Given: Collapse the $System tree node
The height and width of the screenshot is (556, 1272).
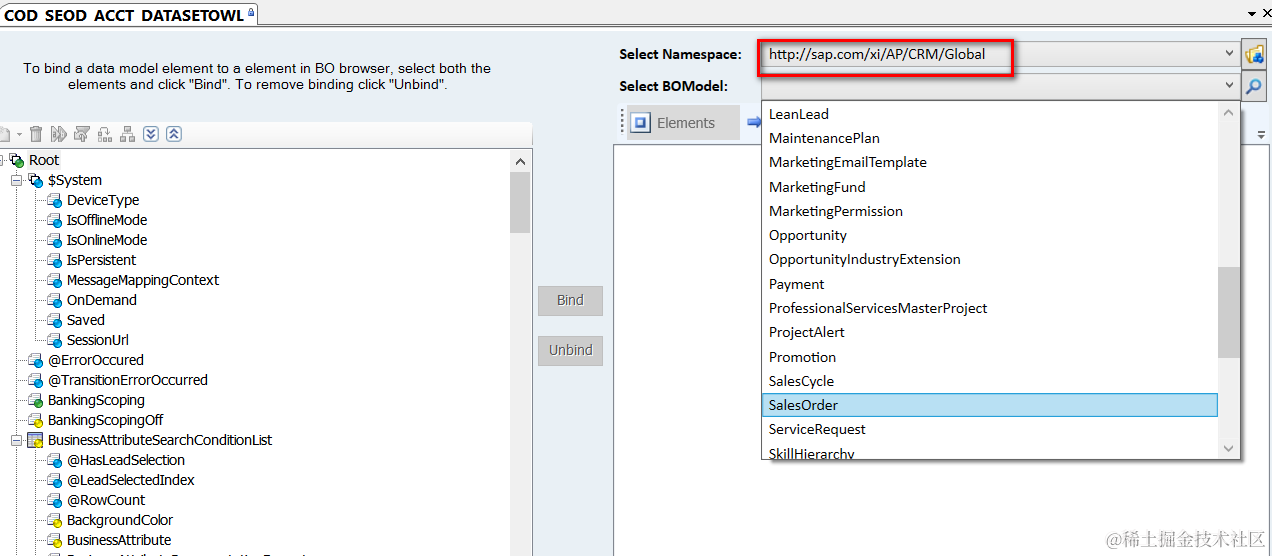Looking at the screenshot, I should 16,180.
